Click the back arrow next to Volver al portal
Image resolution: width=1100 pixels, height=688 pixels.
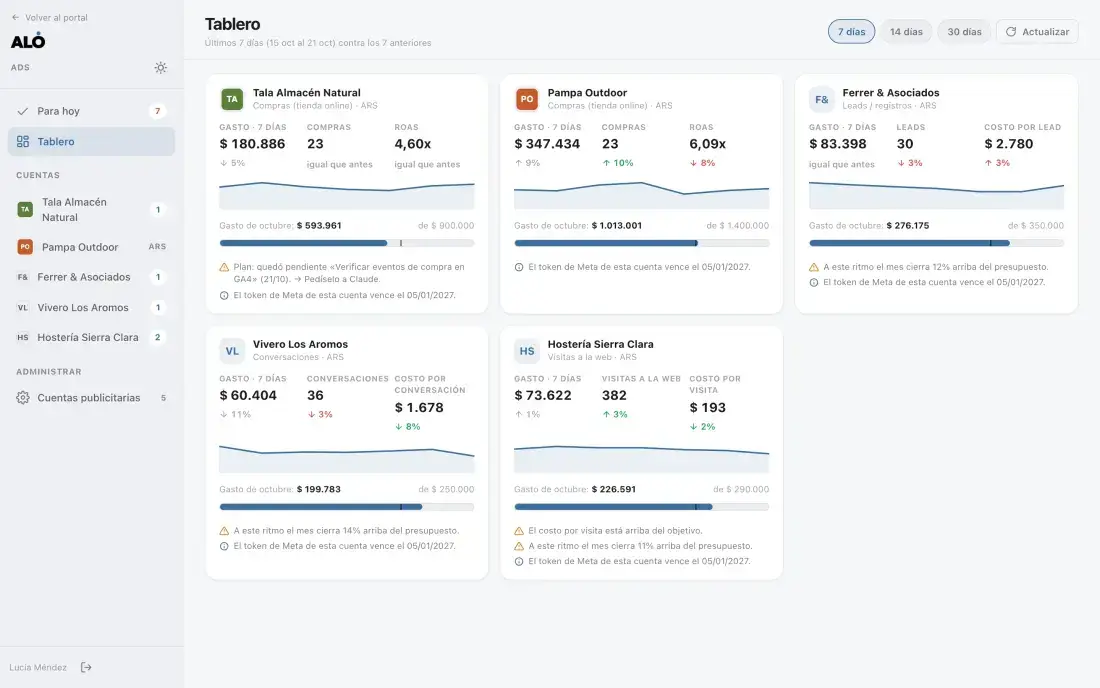coord(15,18)
